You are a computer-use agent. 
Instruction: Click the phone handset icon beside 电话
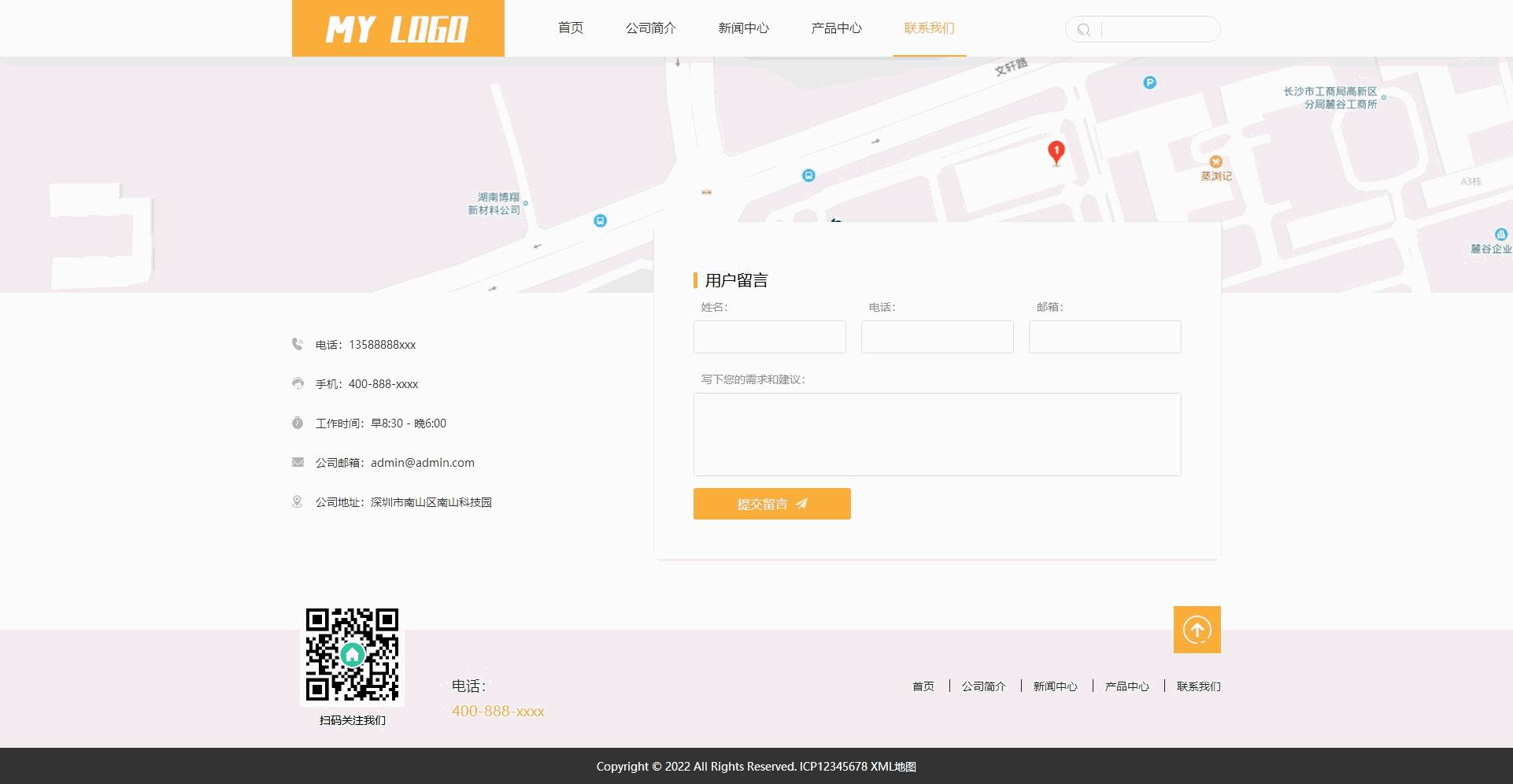tap(298, 344)
